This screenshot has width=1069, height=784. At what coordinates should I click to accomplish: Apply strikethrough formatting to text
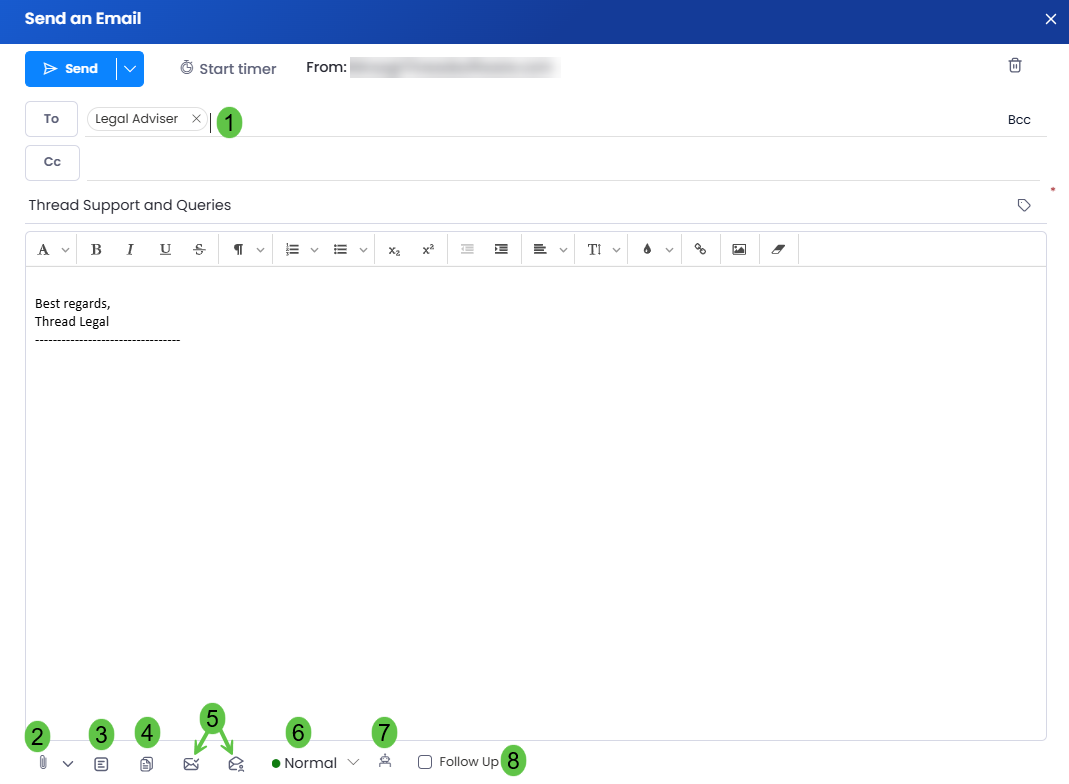(x=199, y=250)
